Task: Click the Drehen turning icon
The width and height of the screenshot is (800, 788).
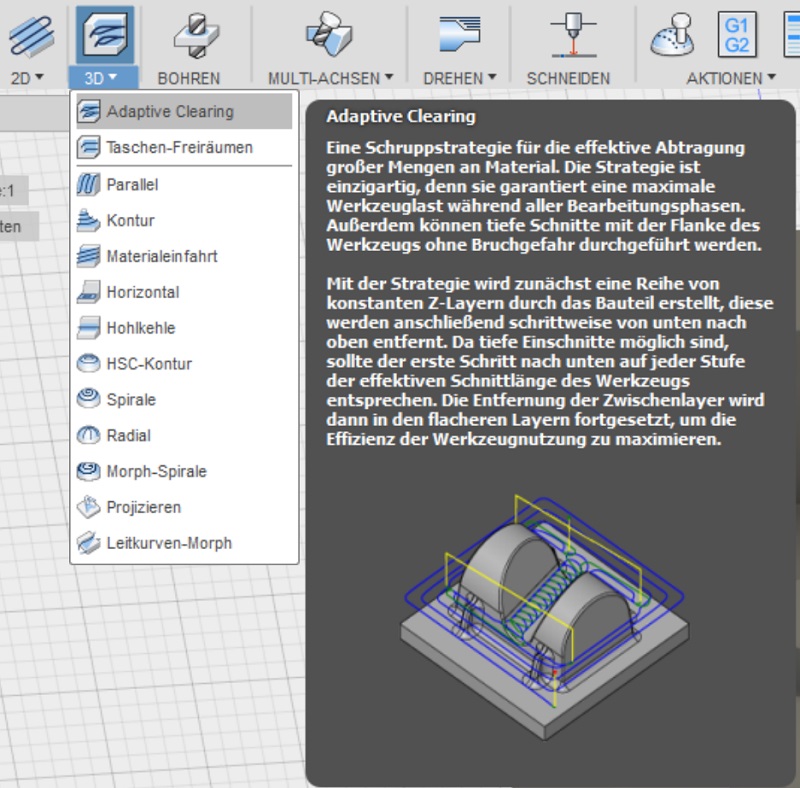Action: (x=460, y=34)
